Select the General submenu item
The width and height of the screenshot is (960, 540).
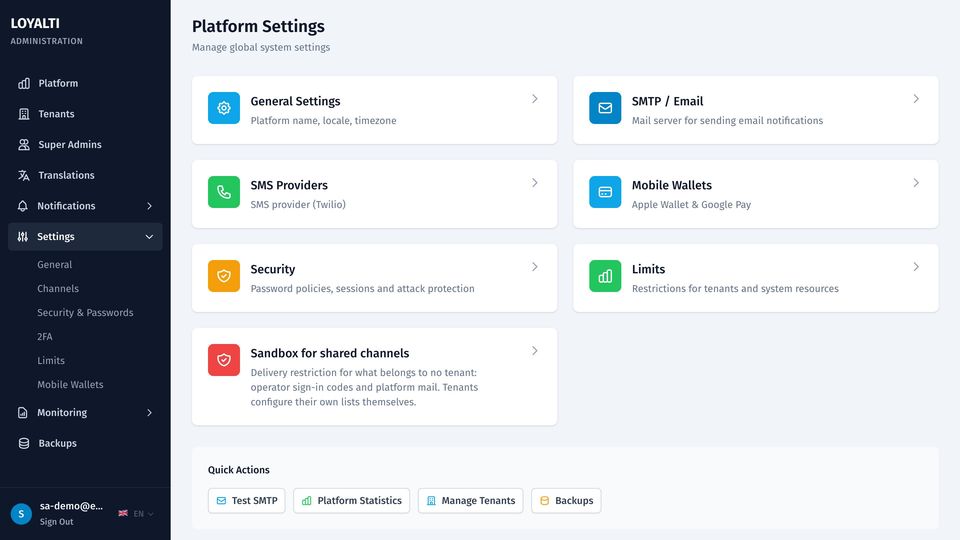coord(54,264)
